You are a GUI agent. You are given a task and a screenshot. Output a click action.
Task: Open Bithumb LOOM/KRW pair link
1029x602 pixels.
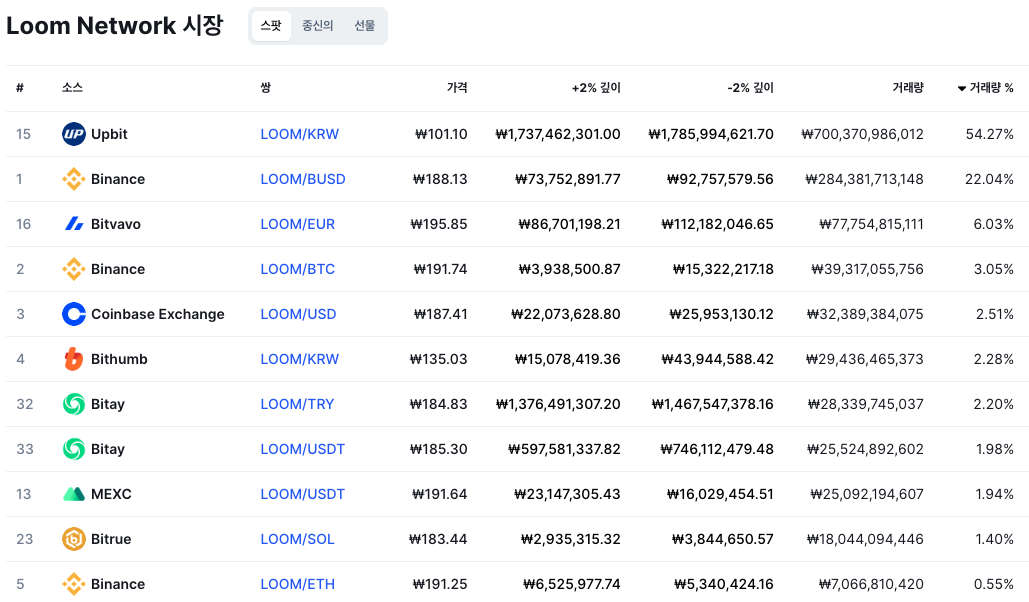pyautogui.click(x=299, y=359)
